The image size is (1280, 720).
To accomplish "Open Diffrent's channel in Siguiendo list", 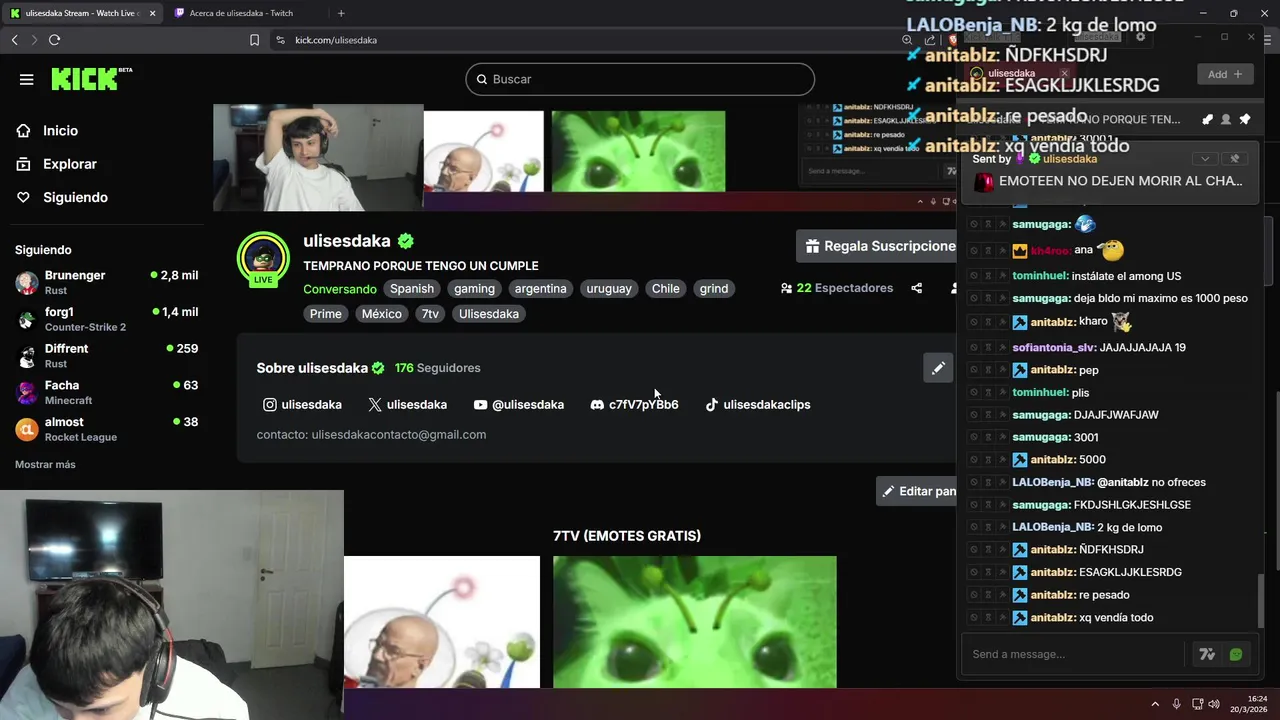I will [106, 356].
